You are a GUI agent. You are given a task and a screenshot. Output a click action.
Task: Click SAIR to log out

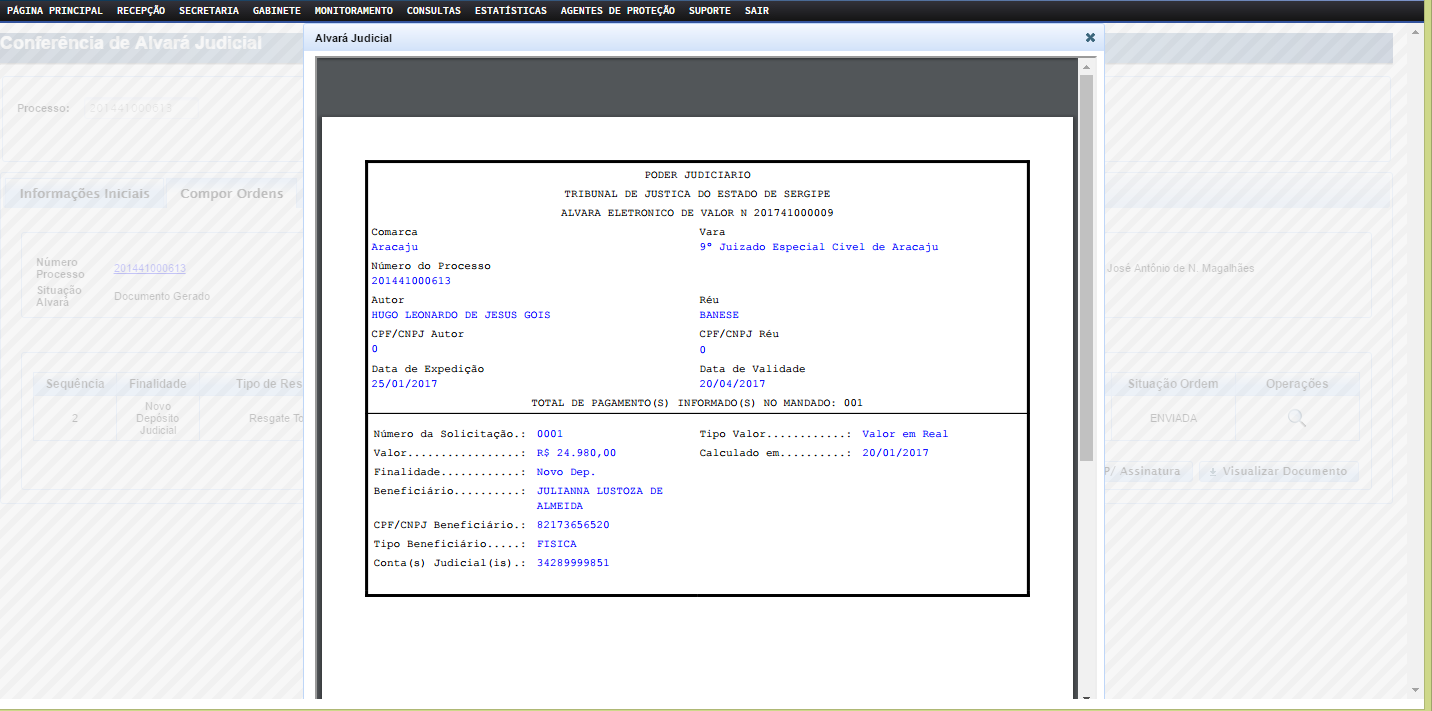click(756, 10)
